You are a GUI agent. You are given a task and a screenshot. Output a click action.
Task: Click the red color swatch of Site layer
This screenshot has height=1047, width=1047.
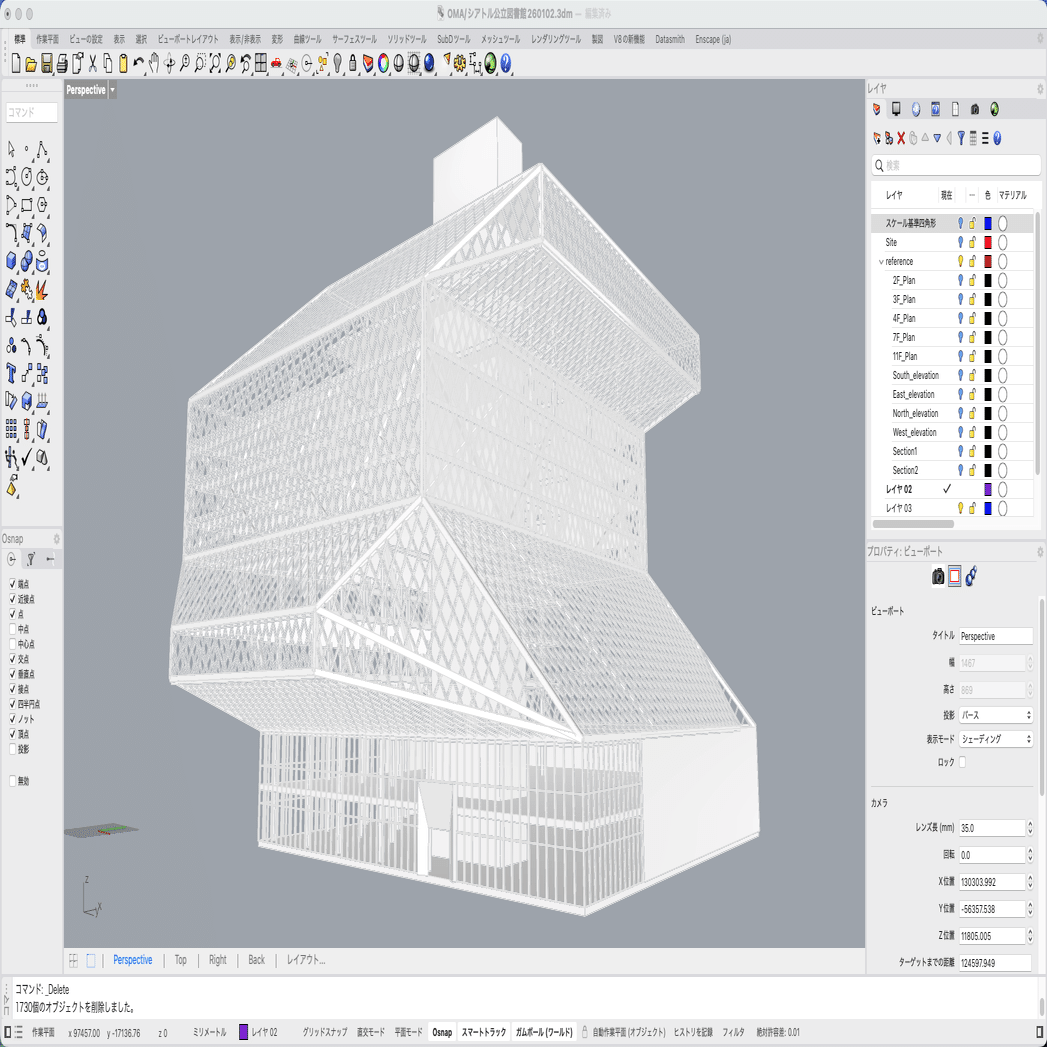tap(988, 242)
